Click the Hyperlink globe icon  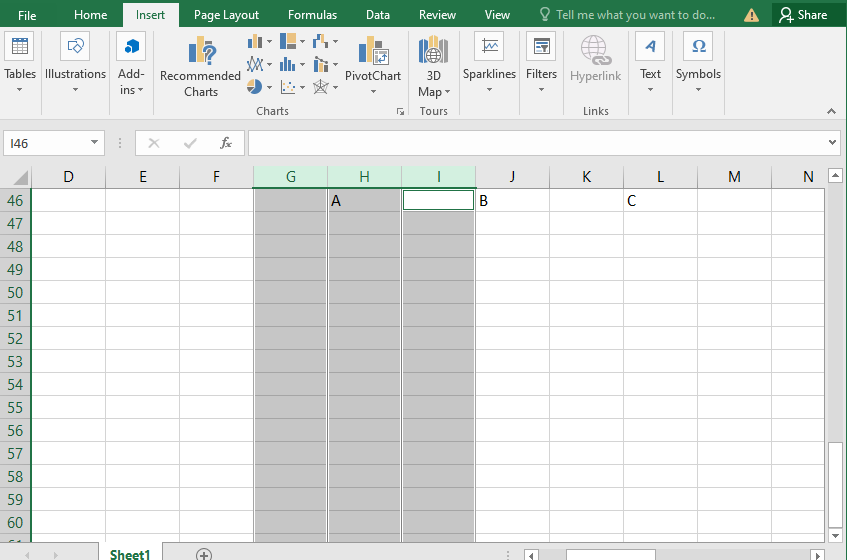(x=595, y=50)
